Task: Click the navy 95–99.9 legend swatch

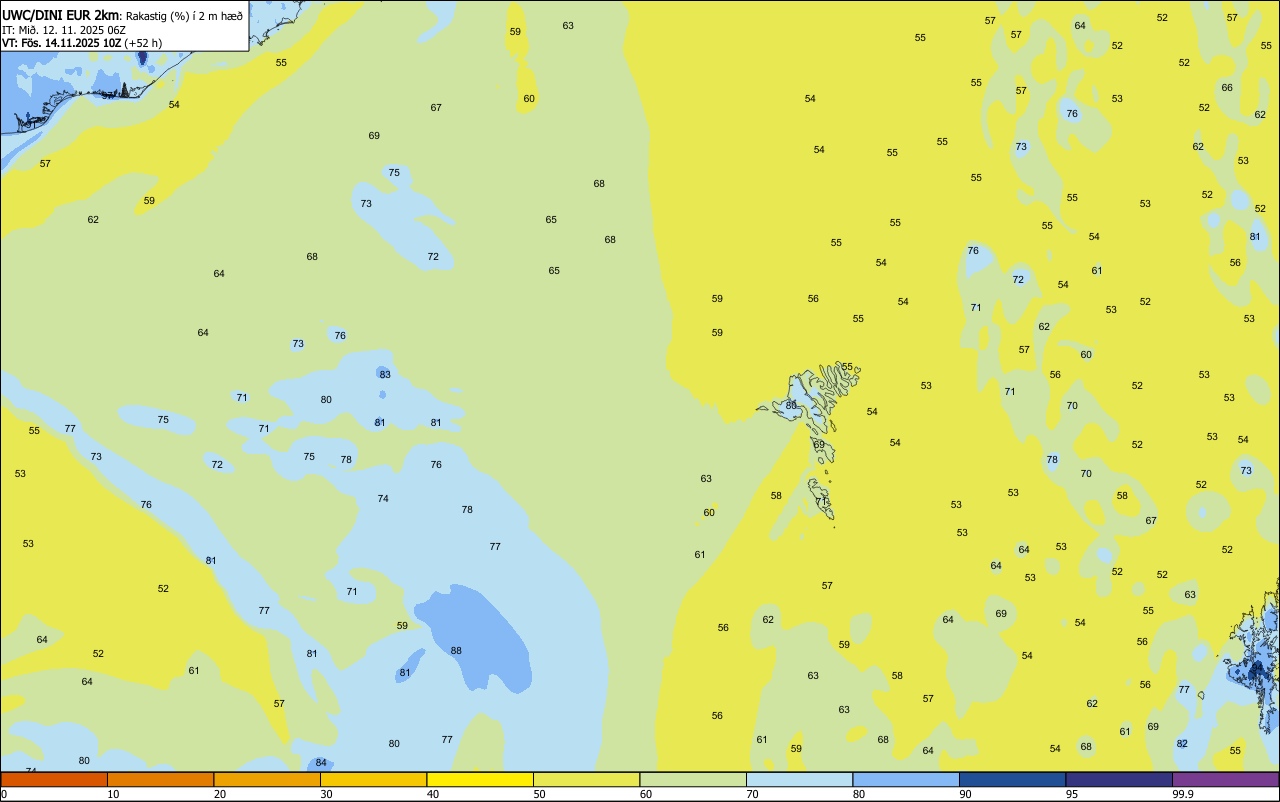Action: pyautogui.click(x=1119, y=779)
